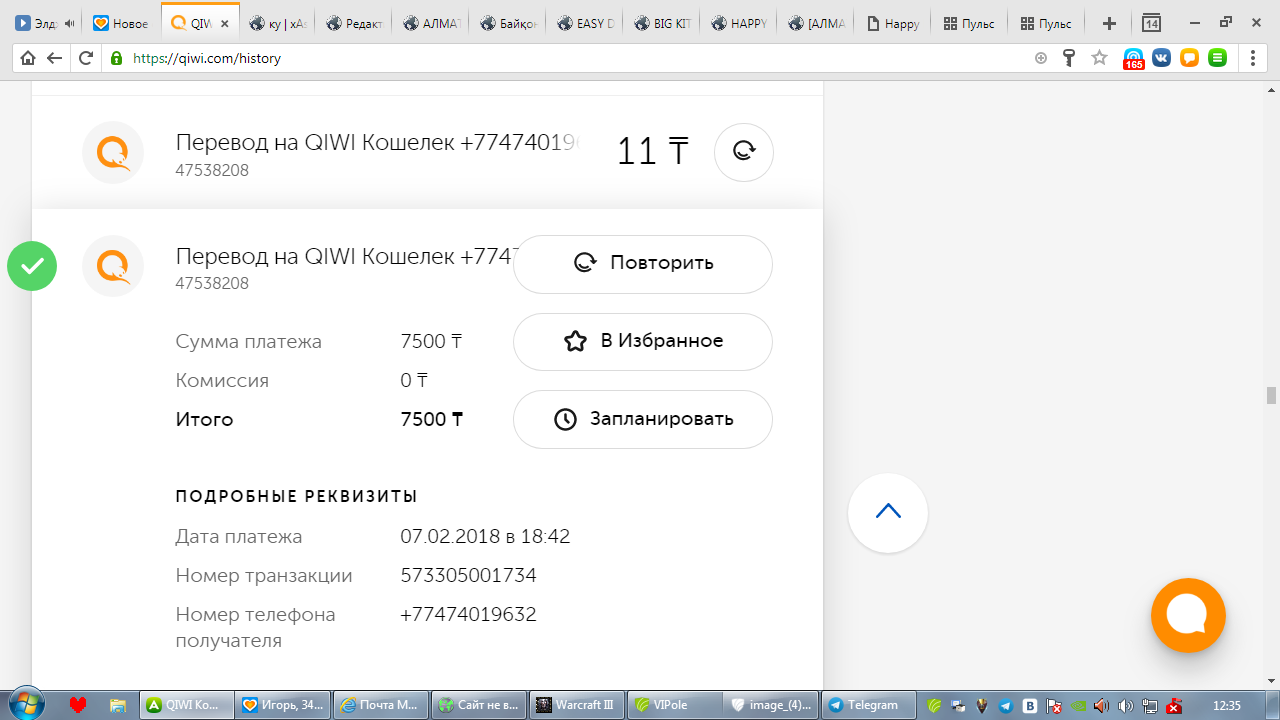Click the yellow chat bubble extension icon

pyautogui.click(x=1189, y=58)
